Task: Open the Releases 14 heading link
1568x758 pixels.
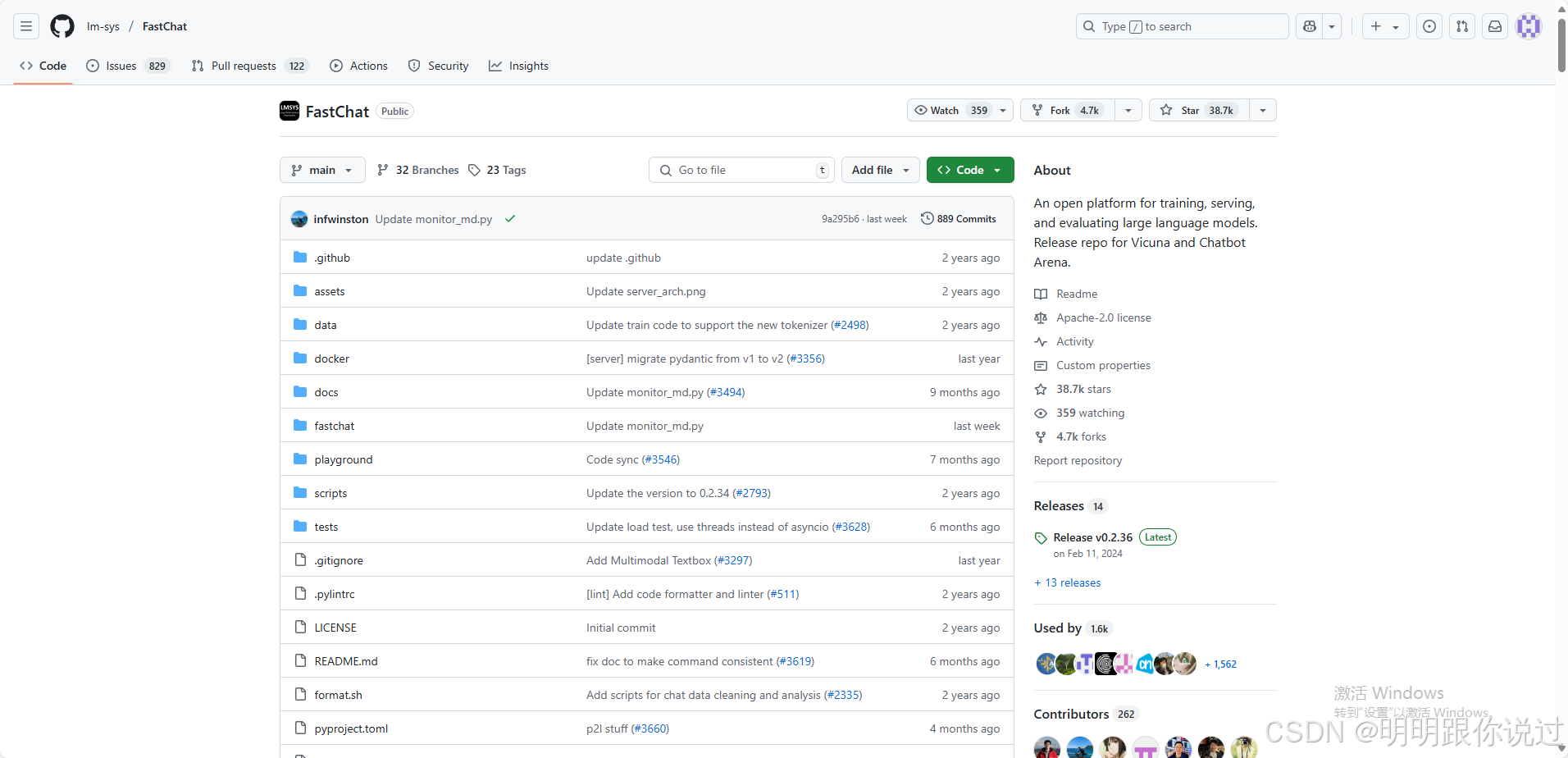Action: pyautogui.click(x=1071, y=506)
